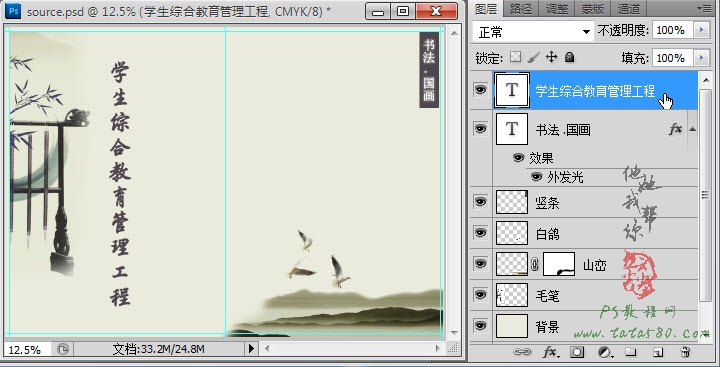Hide the 白鸽 layer
This screenshot has width=720, height=367.
480,233
